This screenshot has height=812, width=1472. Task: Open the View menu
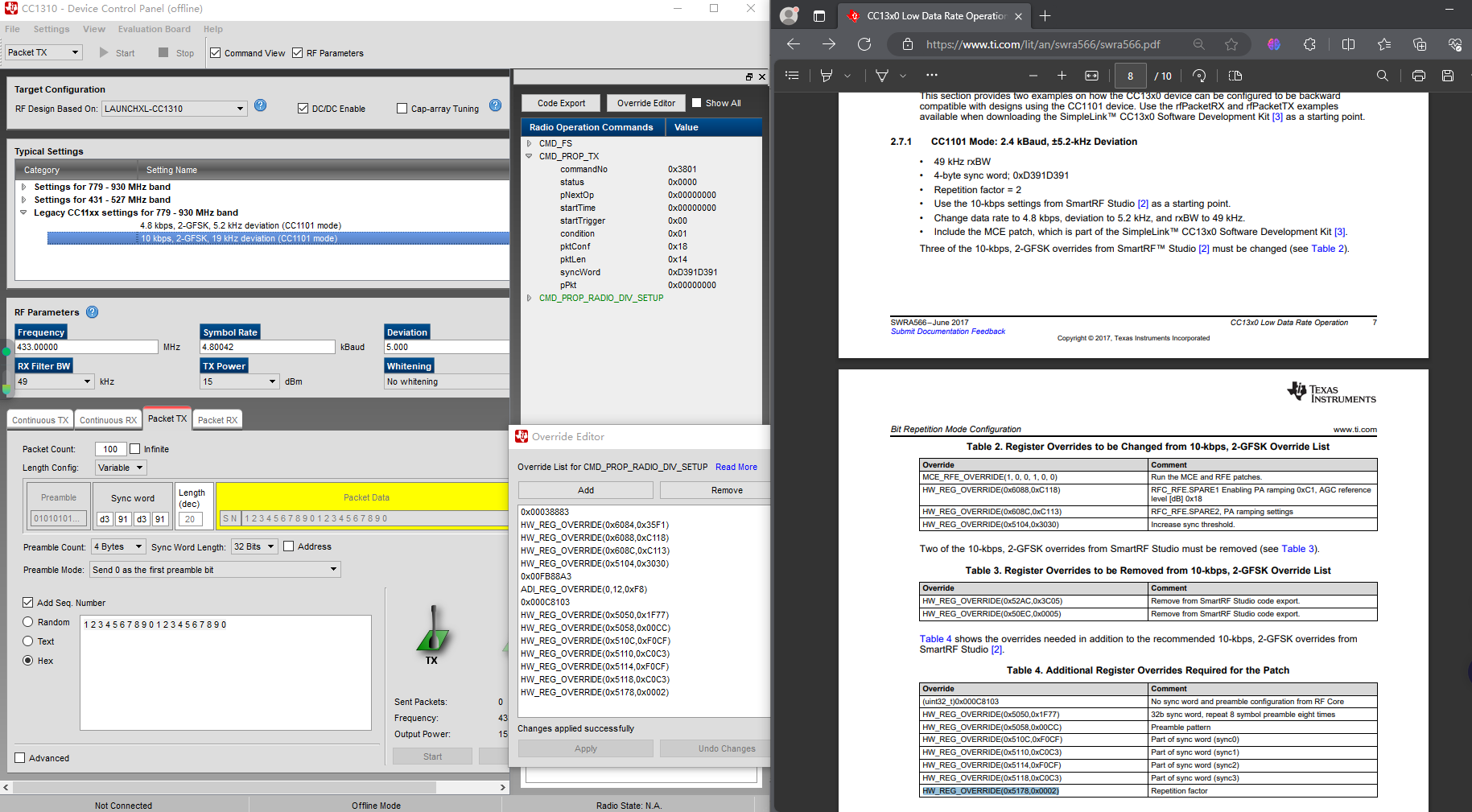[x=94, y=29]
